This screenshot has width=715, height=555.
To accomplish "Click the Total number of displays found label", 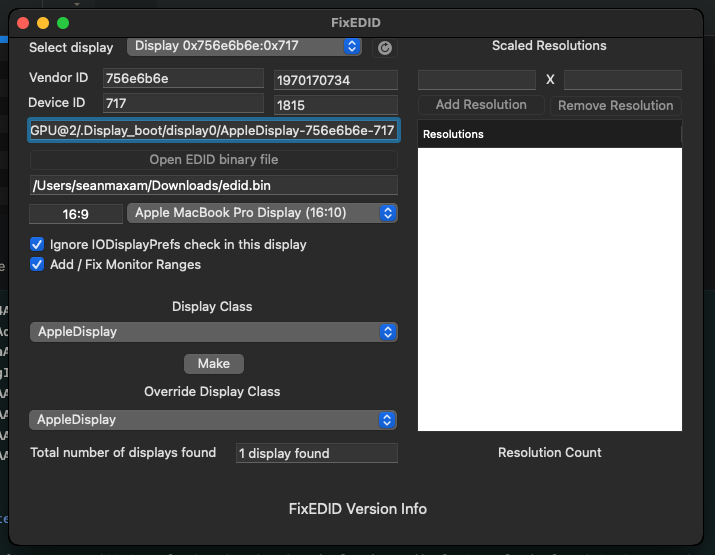I will (x=123, y=453).
